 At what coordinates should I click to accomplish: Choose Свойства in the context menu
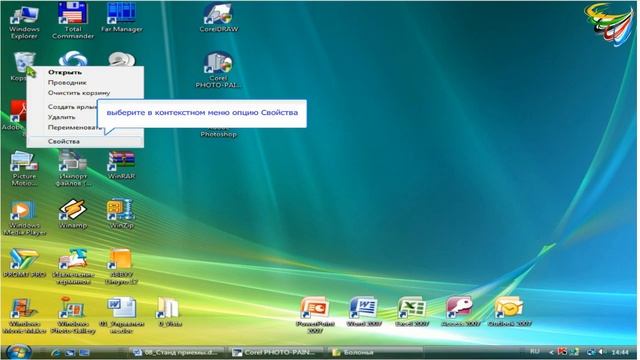(x=85, y=141)
